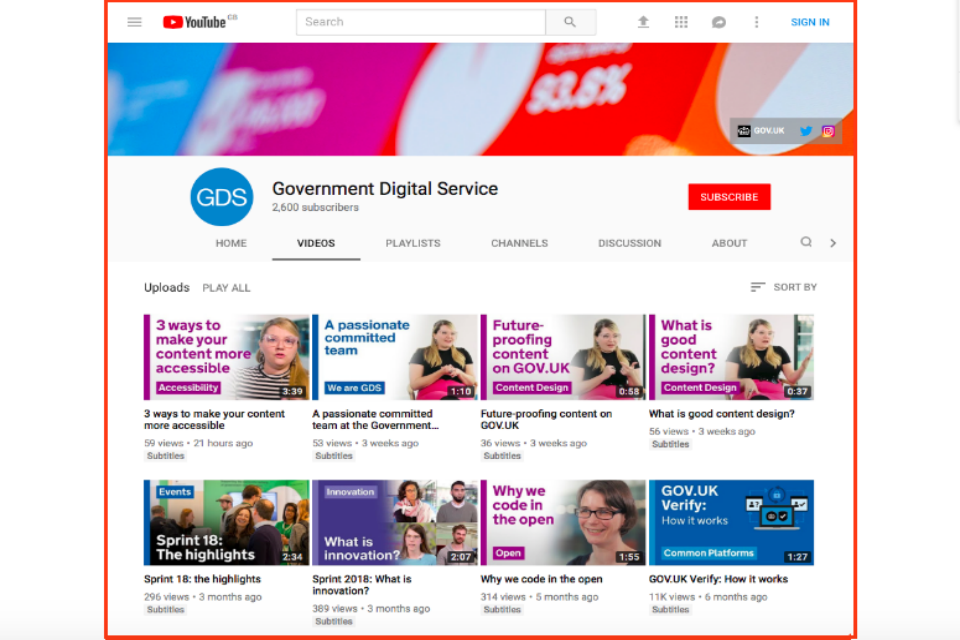The width and height of the screenshot is (960, 640).
Task: Click the GDS channel avatar
Action: coord(222,197)
